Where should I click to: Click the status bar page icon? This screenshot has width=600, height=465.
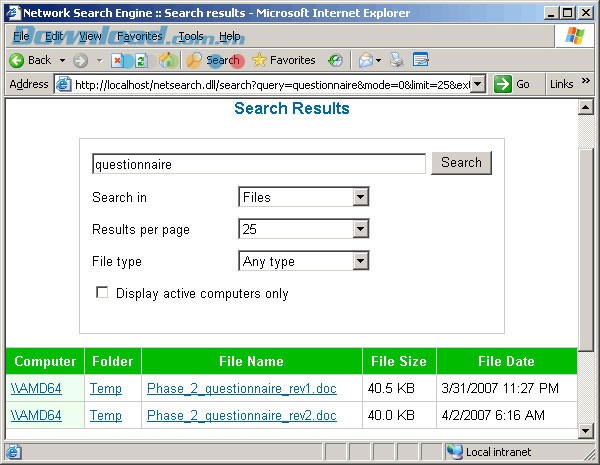[13, 452]
